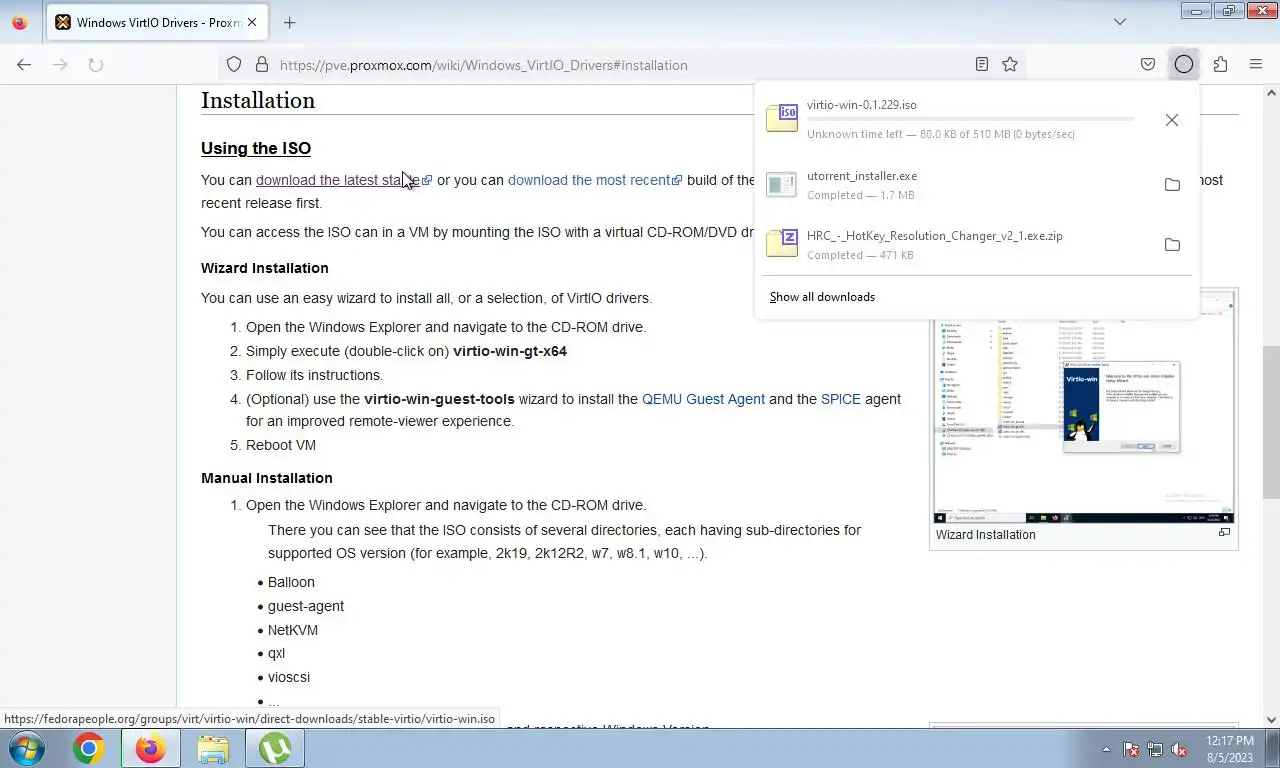Open the Windows Start menu orb
This screenshot has height=768, width=1280.
click(25, 748)
